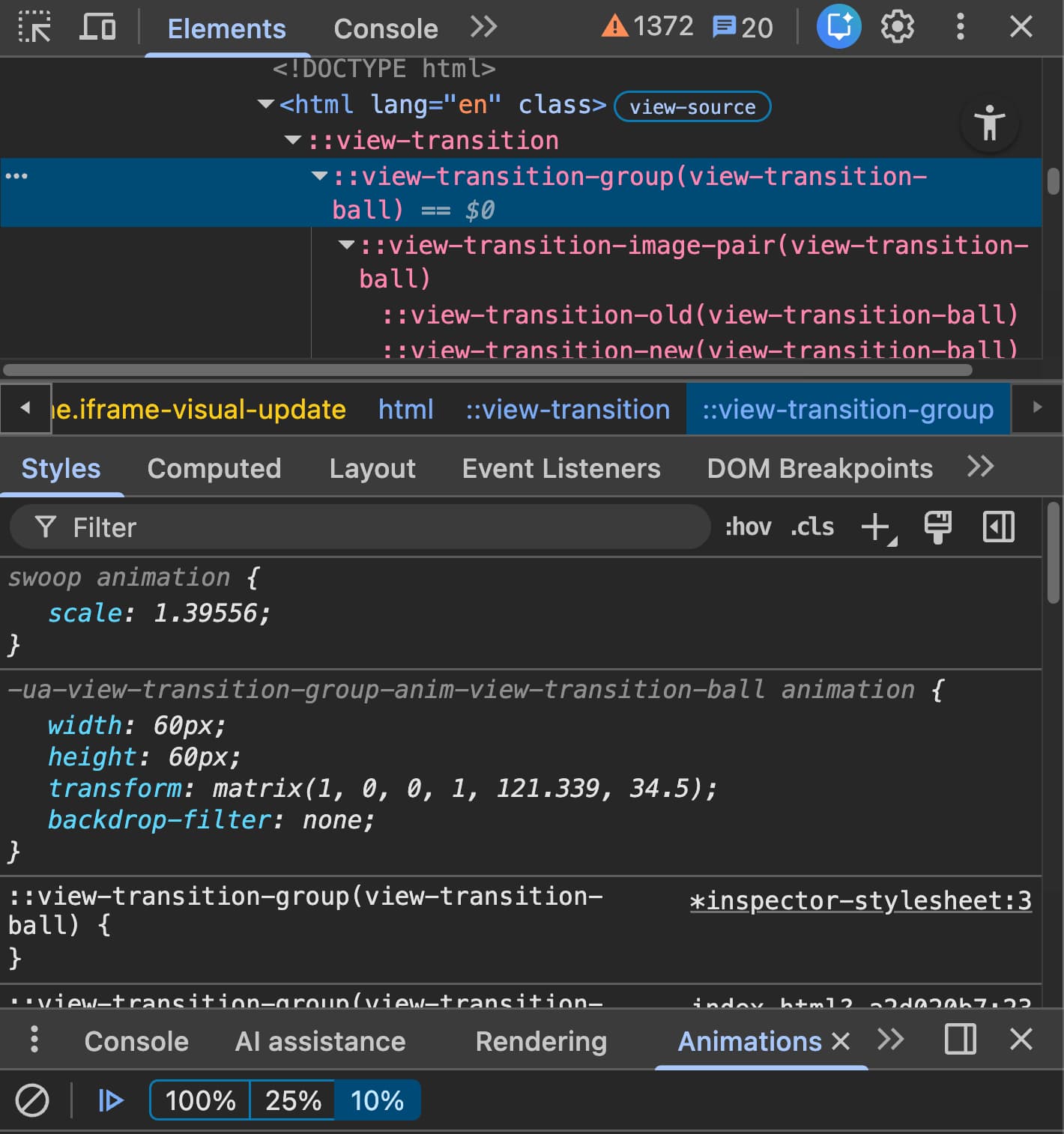Open the accessibility tree view button
The width and height of the screenshot is (1064, 1134).
coord(989,123)
